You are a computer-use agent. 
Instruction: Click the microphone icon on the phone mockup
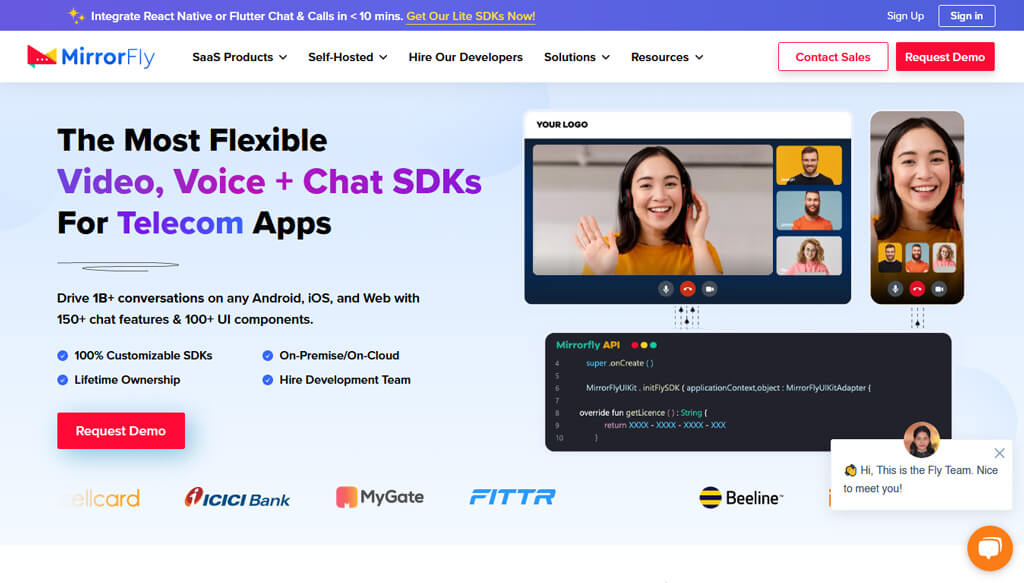click(895, 289)
